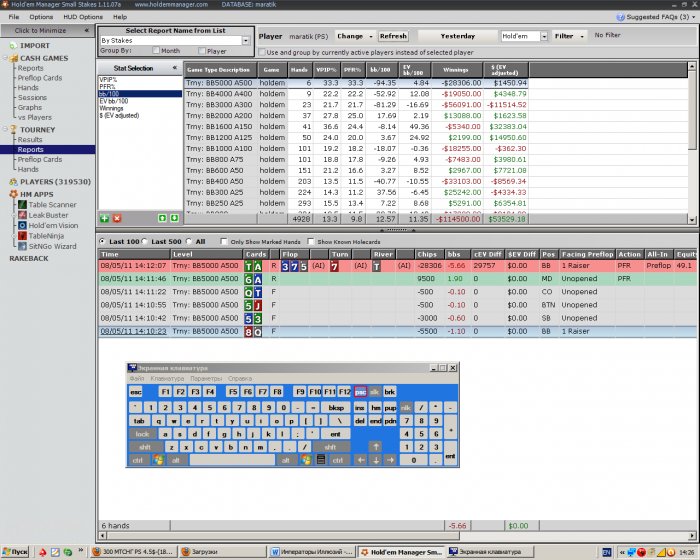The width and height of the screenshot is (700, 560).
Task: Click the Yesterday date button
Action: [458, 36]
